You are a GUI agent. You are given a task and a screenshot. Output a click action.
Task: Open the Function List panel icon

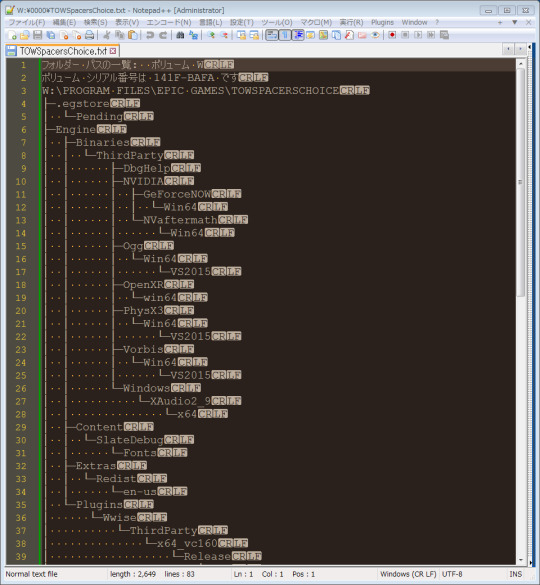click(349, 35)
